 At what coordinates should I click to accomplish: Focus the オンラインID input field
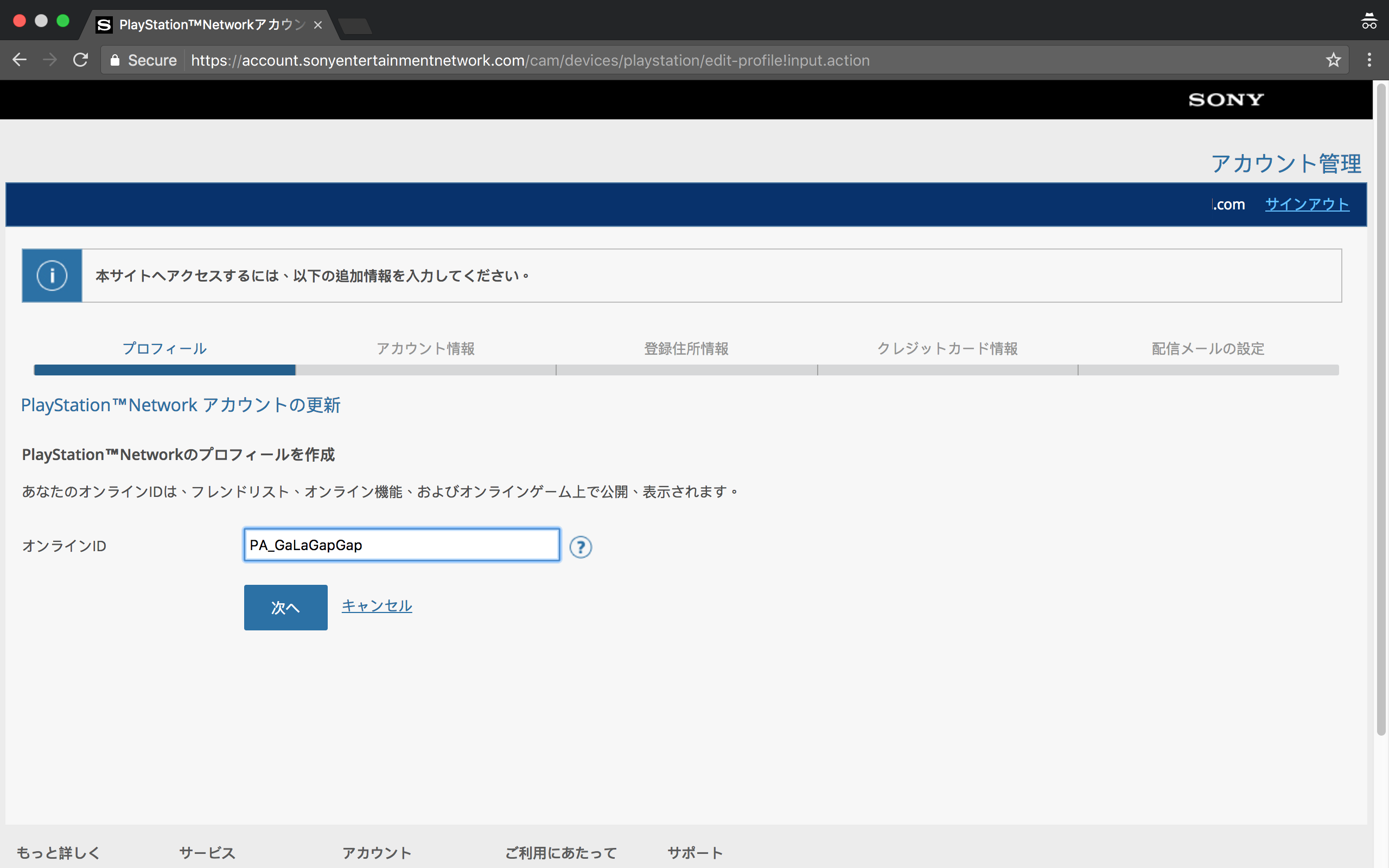coord(401,545)
